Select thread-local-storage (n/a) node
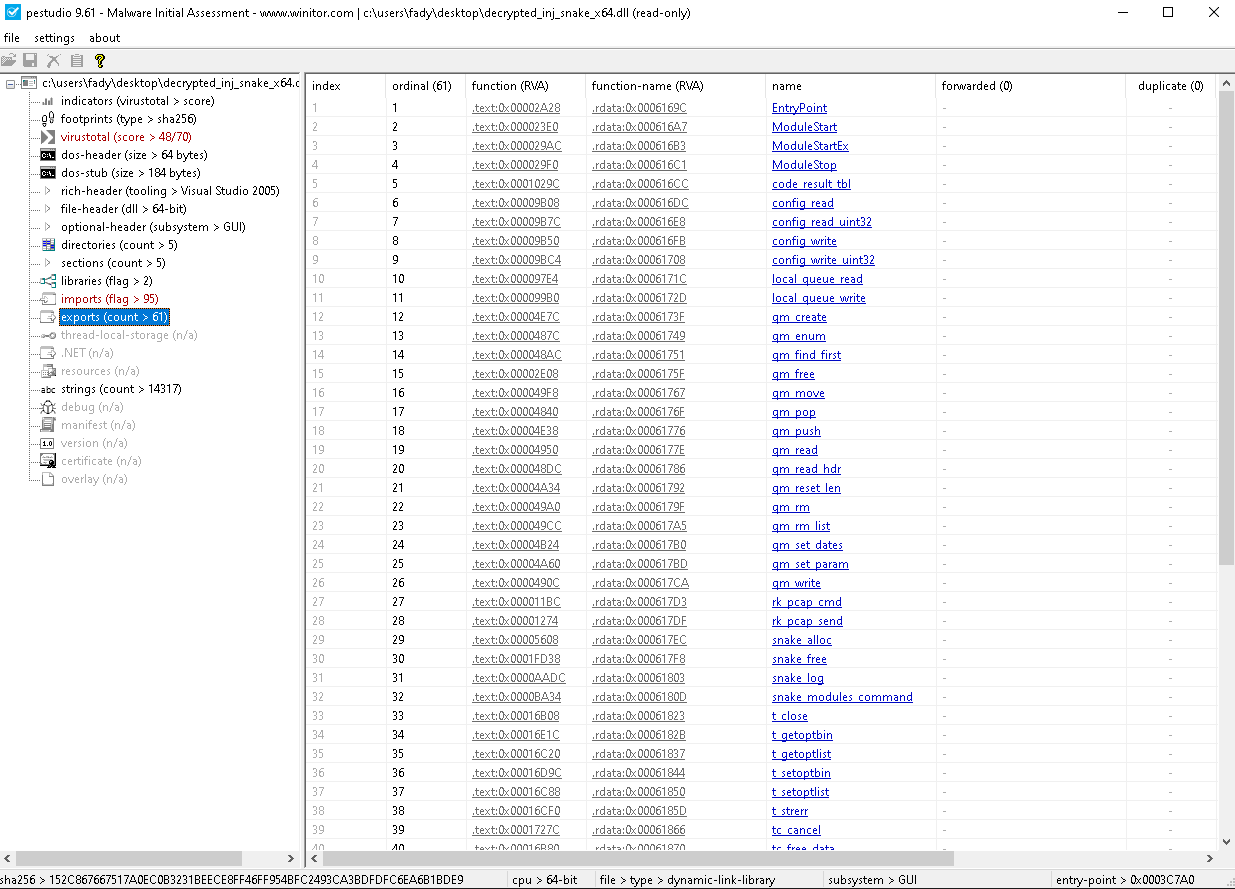The width and height of the screenshot is (1235, 889). 129,335
